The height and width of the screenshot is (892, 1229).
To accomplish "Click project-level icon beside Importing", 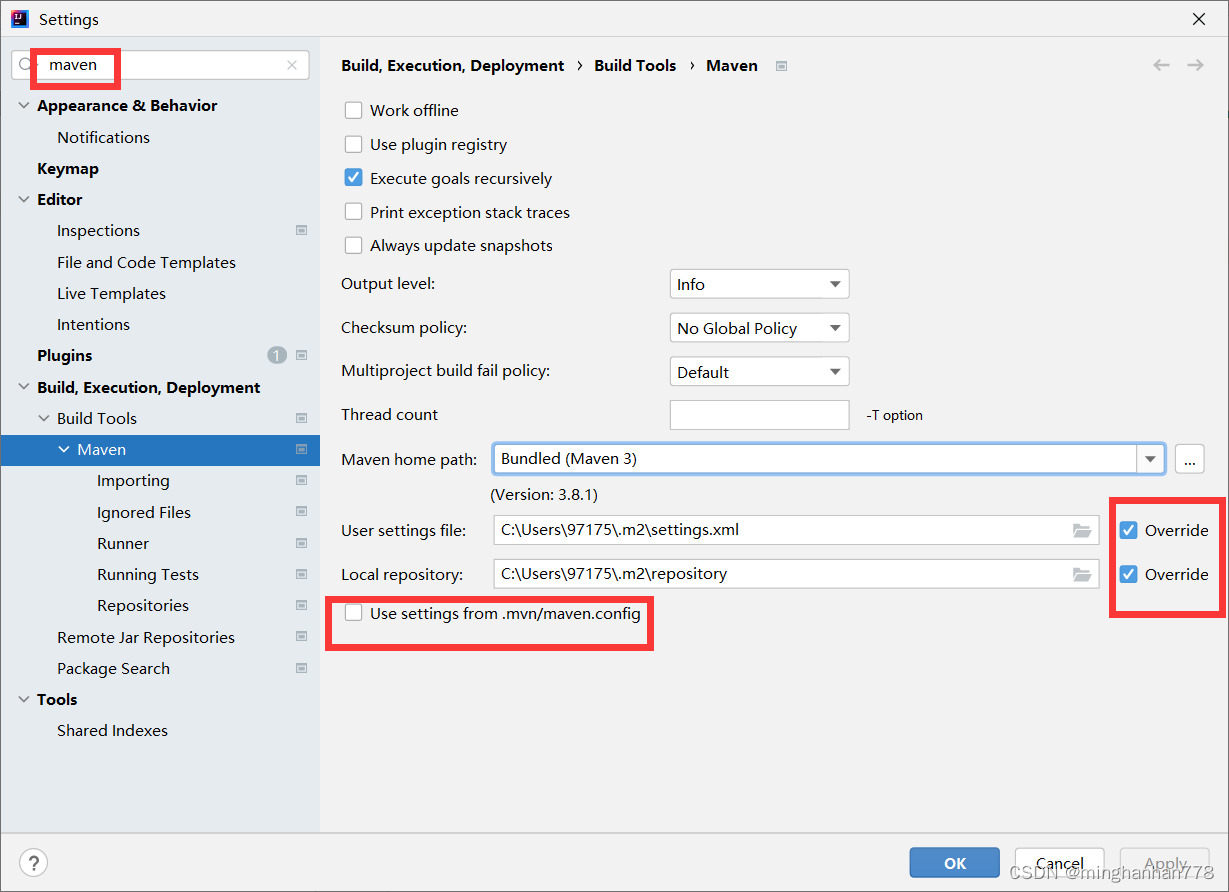I will click(x=301, y=480).
